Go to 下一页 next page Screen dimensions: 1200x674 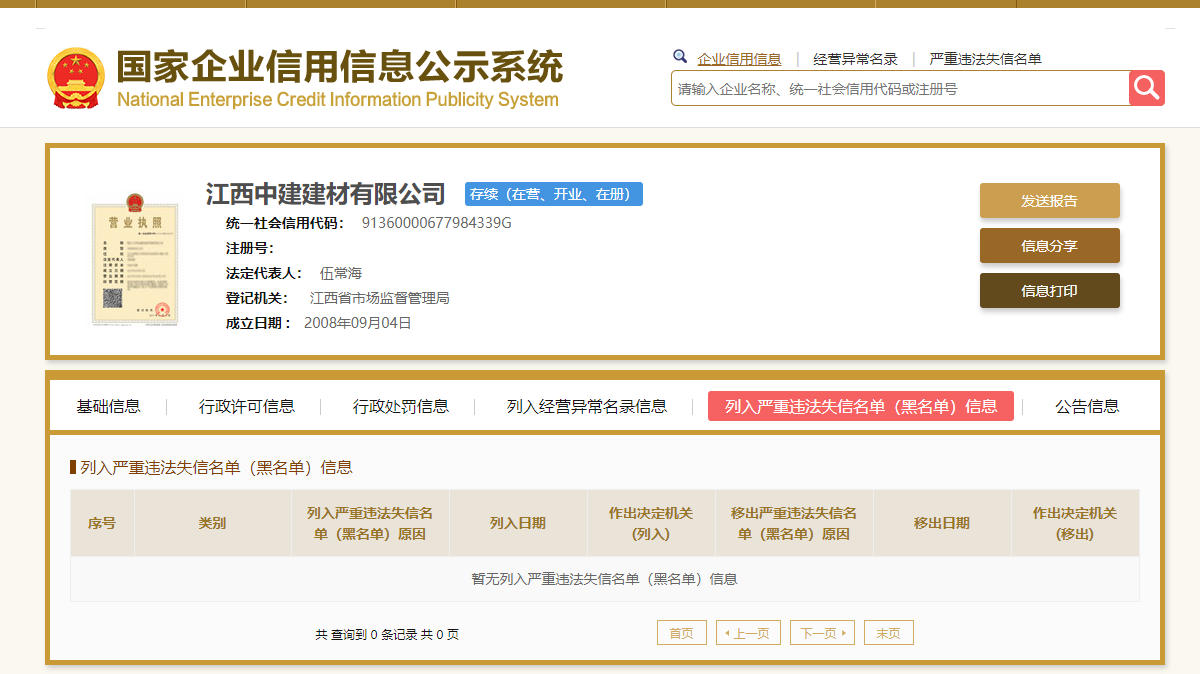822,633
